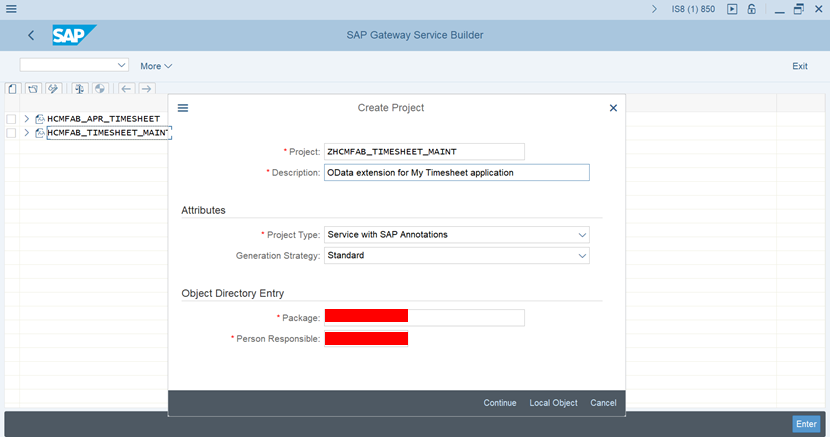Click the padlock icon in title bar
The image size is (830, 437).
click(752, 9)
